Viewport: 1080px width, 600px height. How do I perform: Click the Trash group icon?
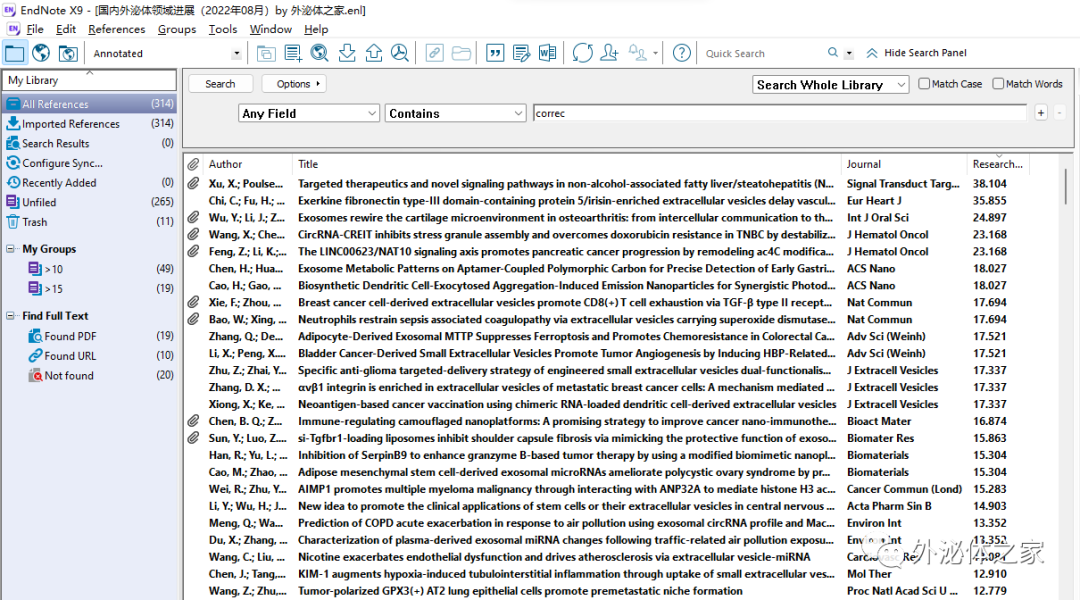coord(12,222)
